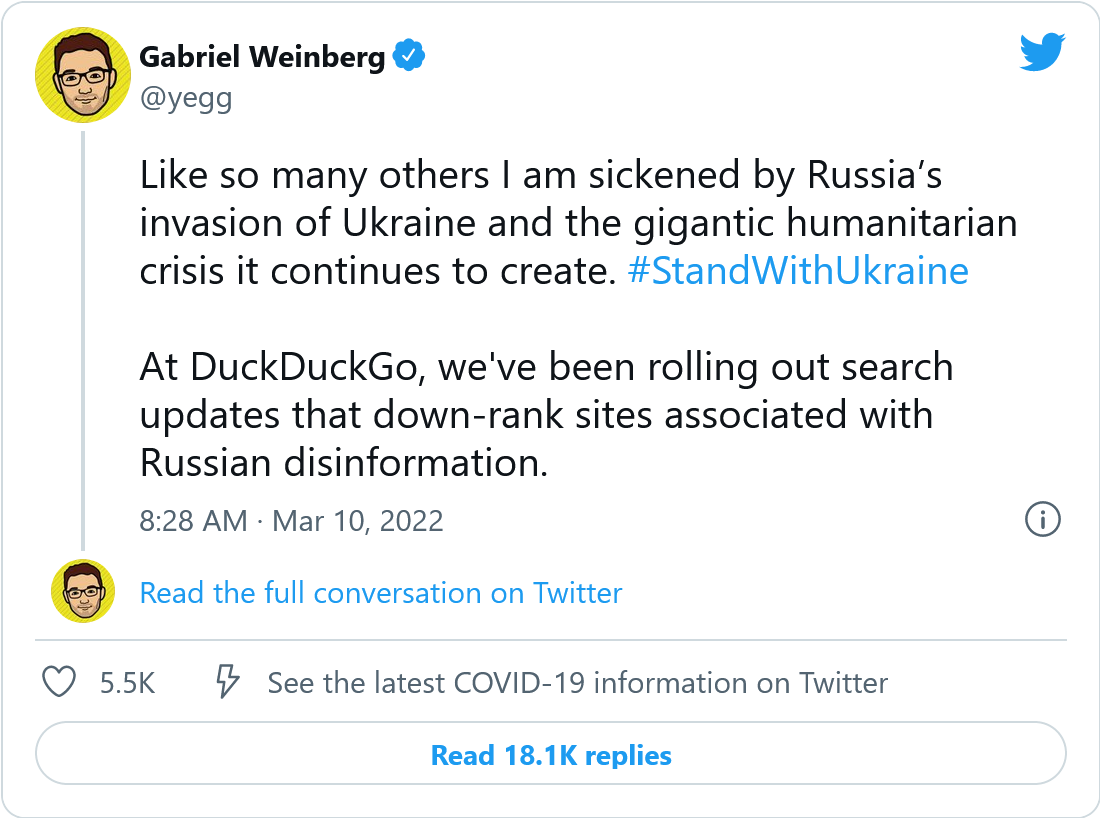
Task: See the latest COVID-19 information link
Action: (577, 683)
